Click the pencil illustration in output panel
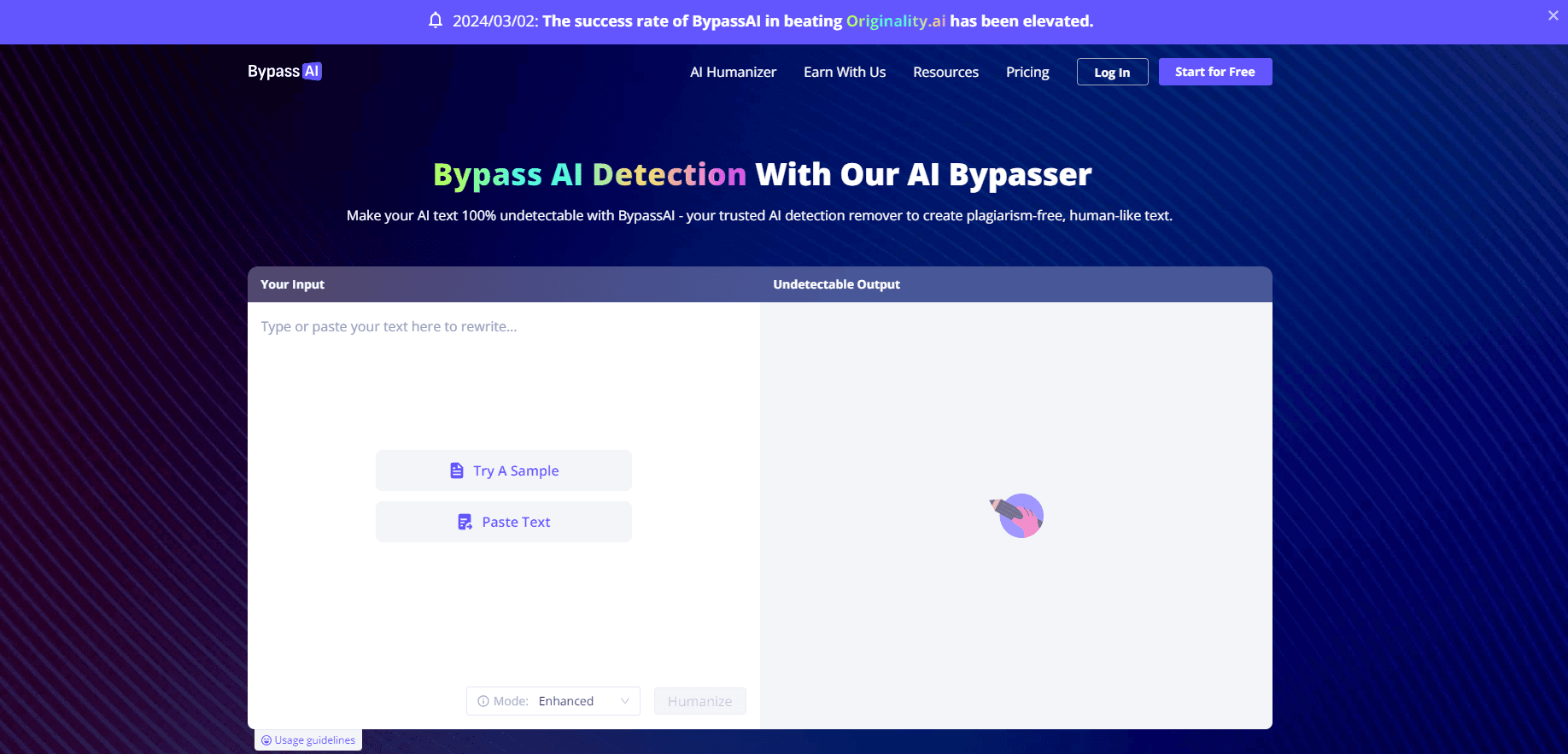This screenshot has height=754, width=1568. point(1018,515)
